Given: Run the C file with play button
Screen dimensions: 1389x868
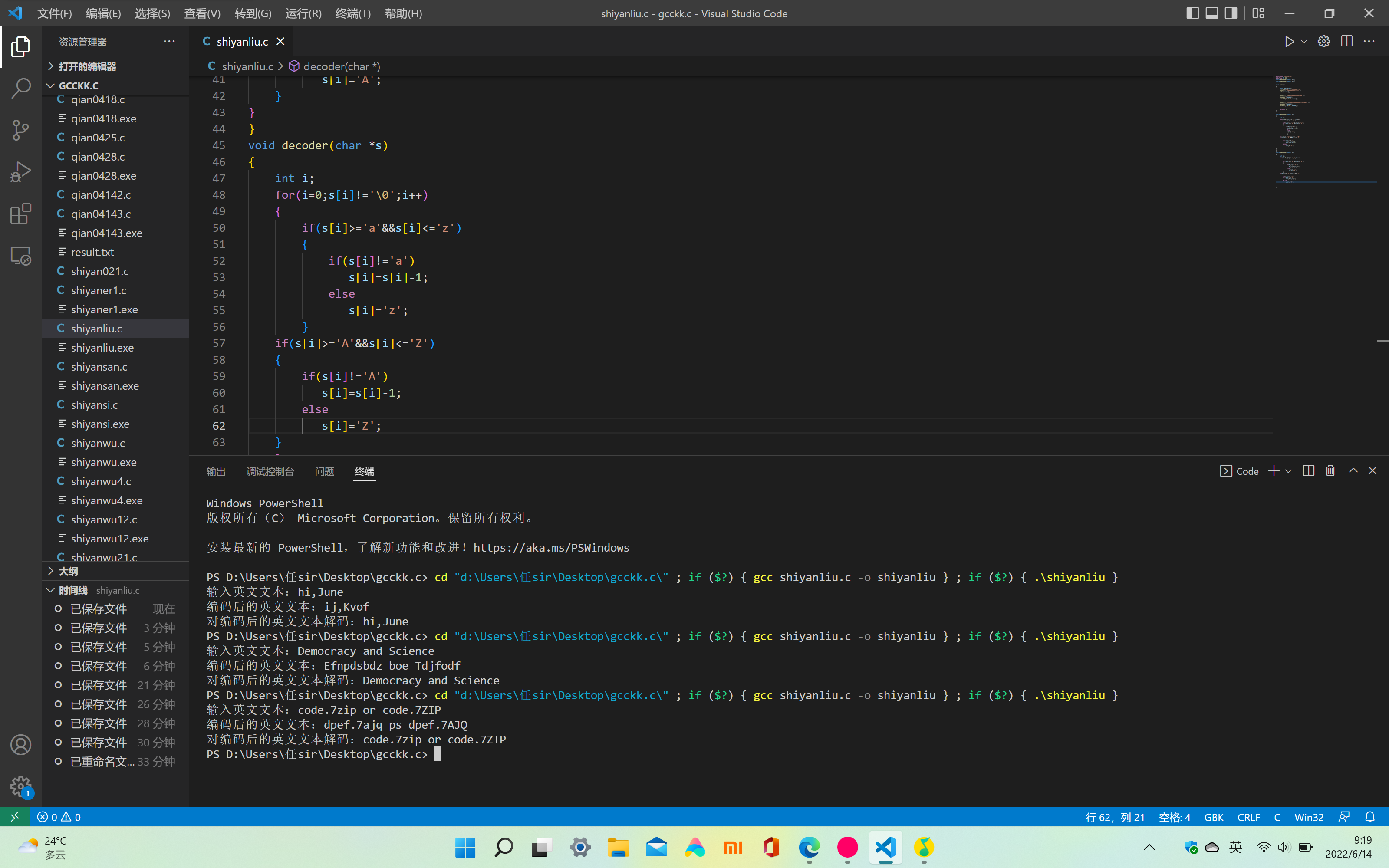Looking at the screenshot, I should [1289, 41].
